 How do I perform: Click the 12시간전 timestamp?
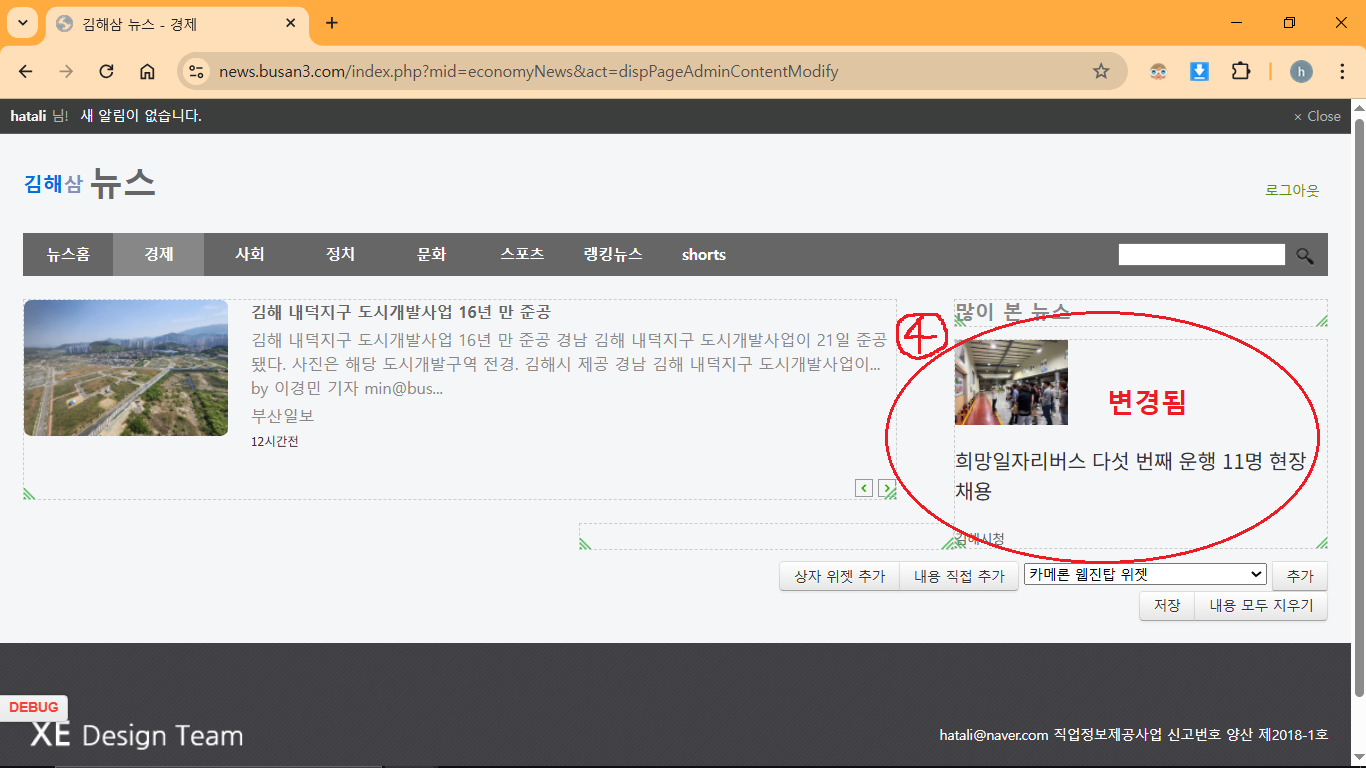tap(275, 442)
